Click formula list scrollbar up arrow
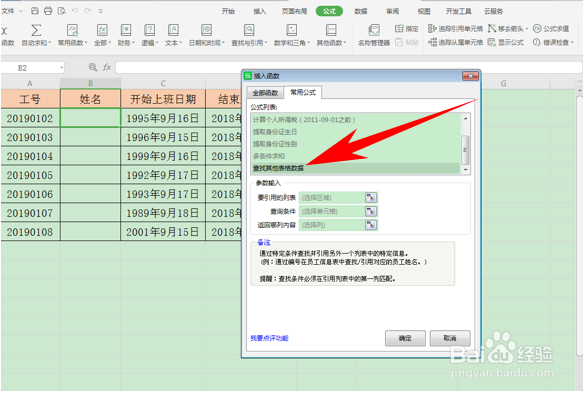 (465, 118)
